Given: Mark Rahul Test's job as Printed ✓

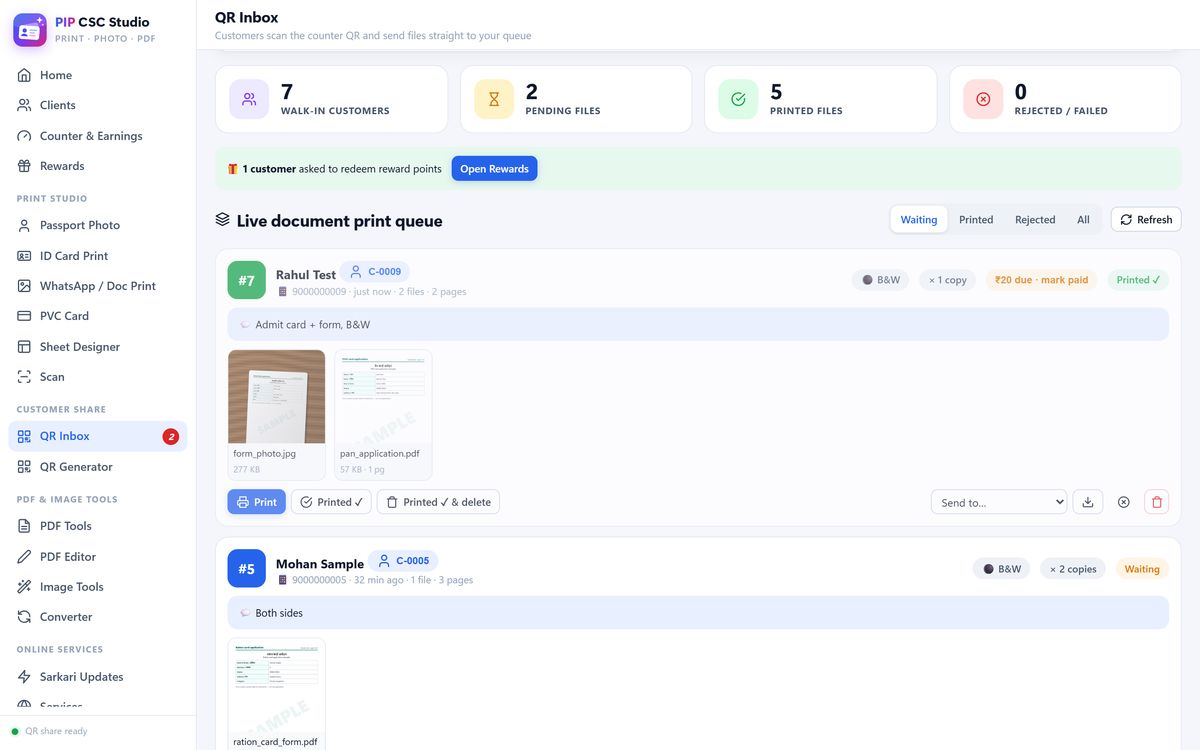Looking at the screenshot, I should point(331,502).
